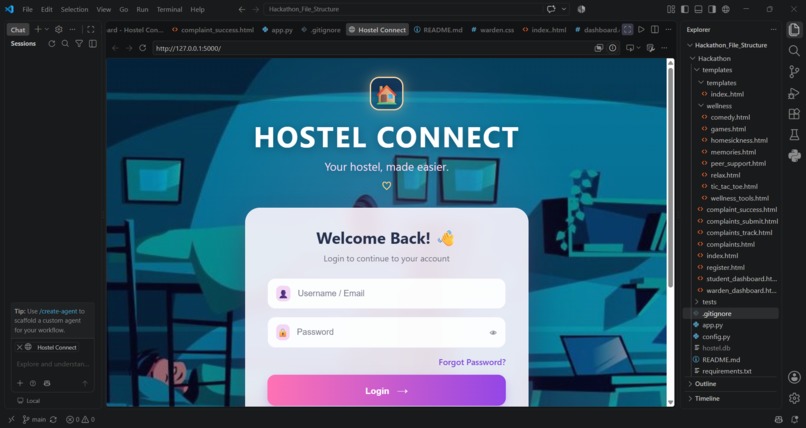Click the Explorer files icon
806x428 pixels.
click(x=794, y=30)
